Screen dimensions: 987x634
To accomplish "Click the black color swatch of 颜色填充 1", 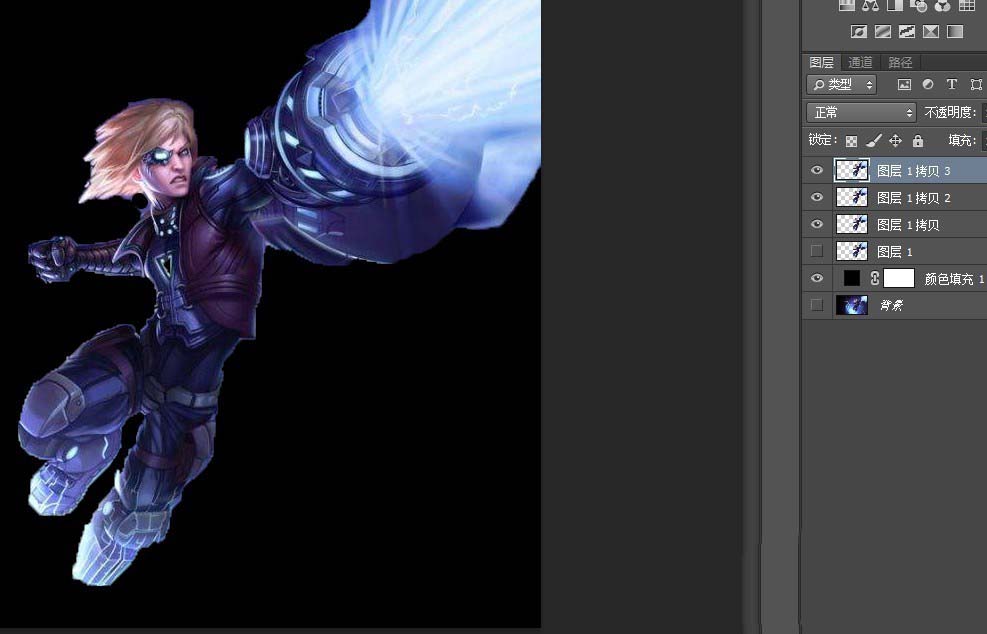I will pyautogui.click(x=851, y=278).
